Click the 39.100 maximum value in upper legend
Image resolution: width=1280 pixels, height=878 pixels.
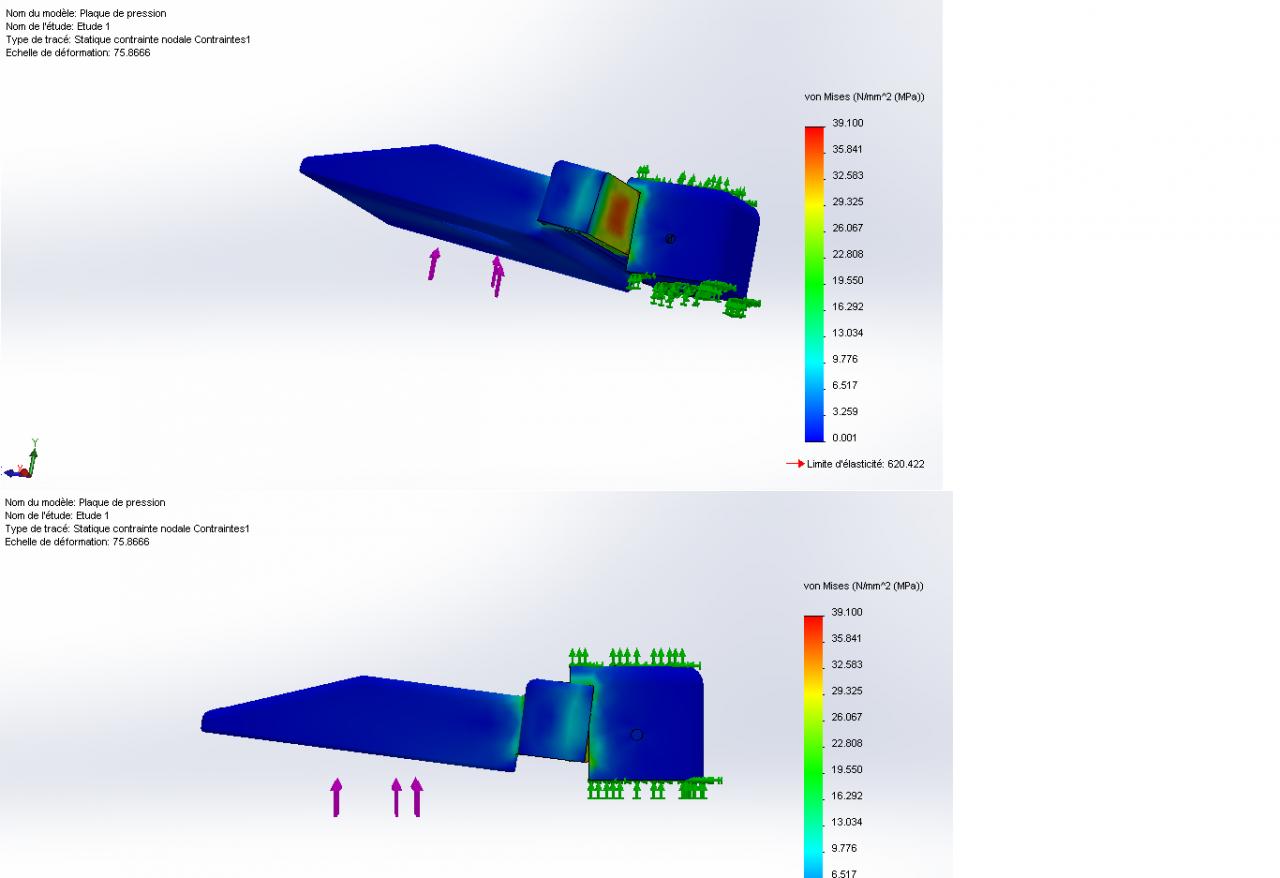pos(847,123)
